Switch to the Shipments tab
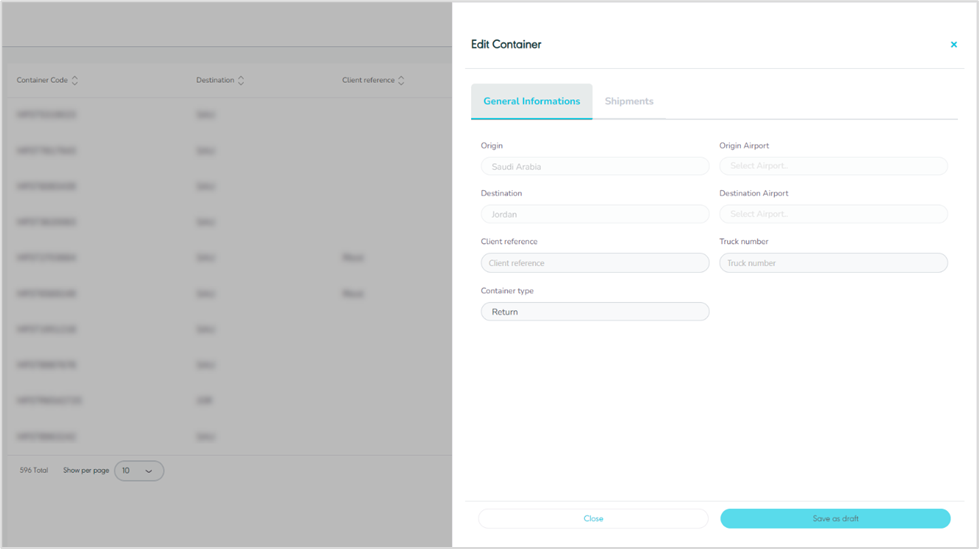The width and height of the screenshot is (979, 549). (629, 102)
